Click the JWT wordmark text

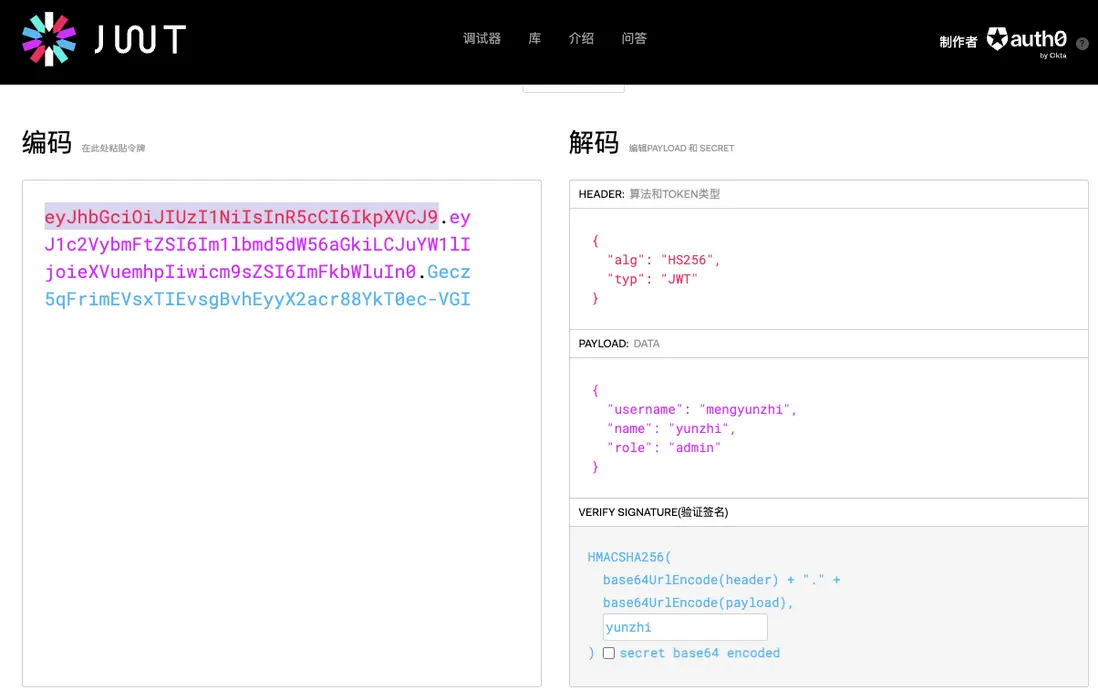point(140,40)
